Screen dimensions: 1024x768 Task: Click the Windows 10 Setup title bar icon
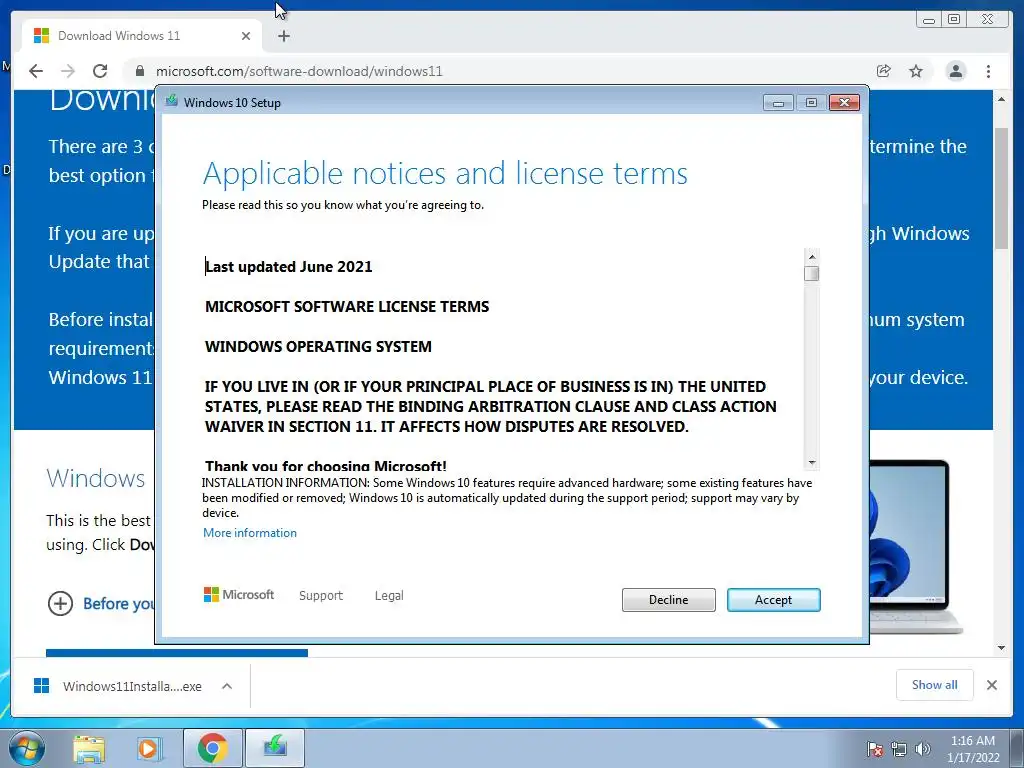(172, 101)
